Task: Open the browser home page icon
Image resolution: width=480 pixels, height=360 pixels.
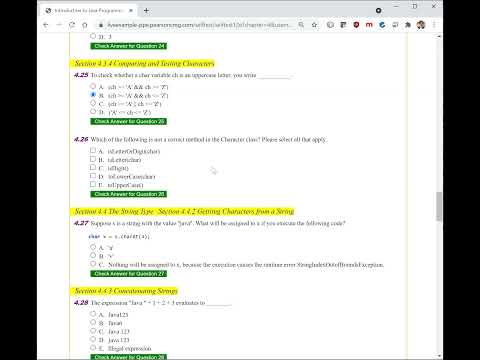Action: click(x=85, y=25)
